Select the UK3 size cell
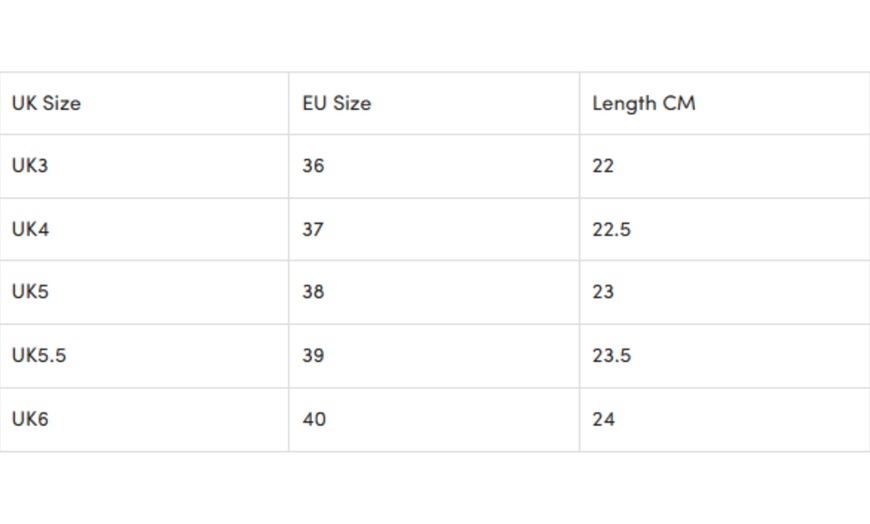The width and height of the screenshot is (870, 524). (x=30, y=166)
